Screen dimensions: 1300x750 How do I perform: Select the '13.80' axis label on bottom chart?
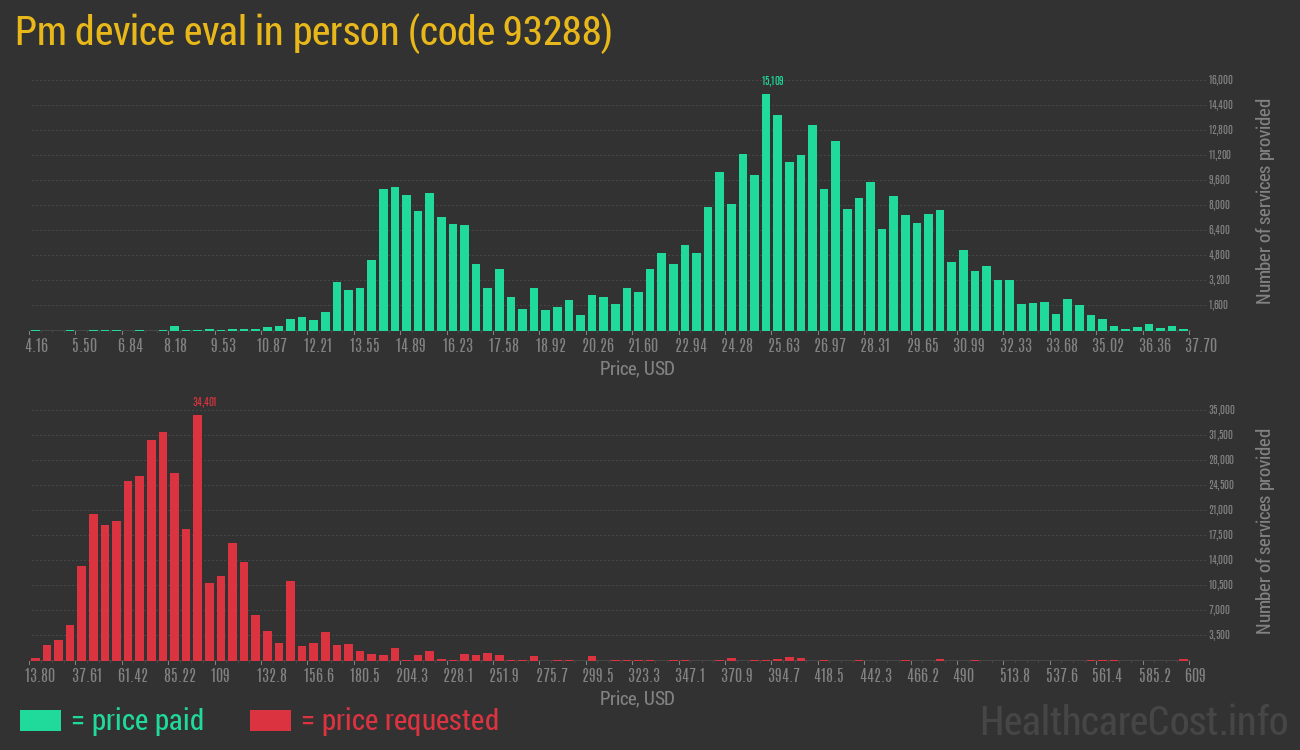coord(41,676)
